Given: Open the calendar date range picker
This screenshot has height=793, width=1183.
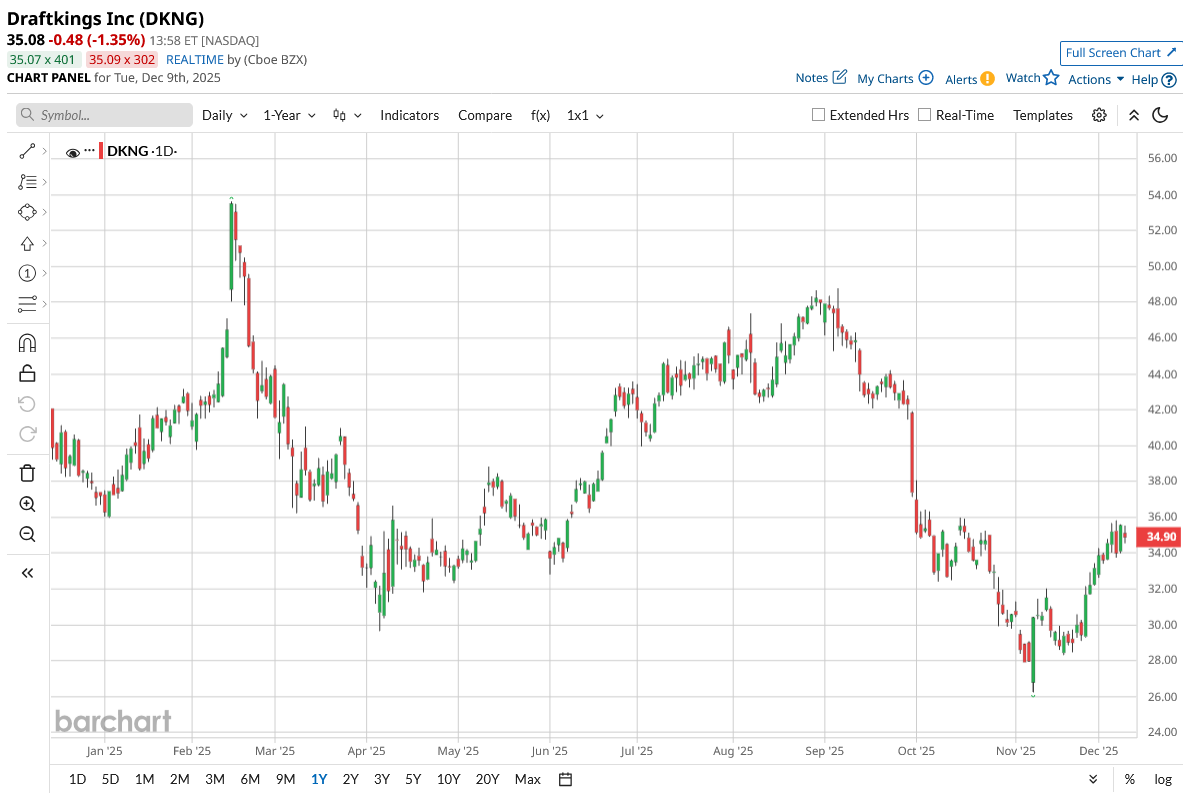Looking at the screenshot, I should (565, 779).
